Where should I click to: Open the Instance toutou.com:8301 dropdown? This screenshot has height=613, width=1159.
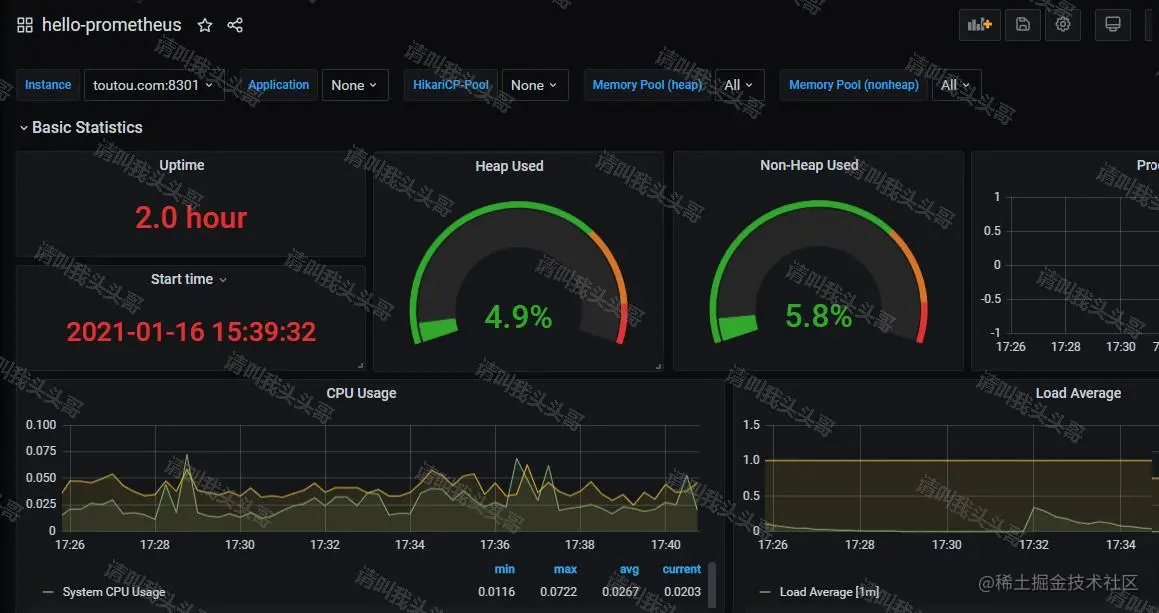point(154,85)
